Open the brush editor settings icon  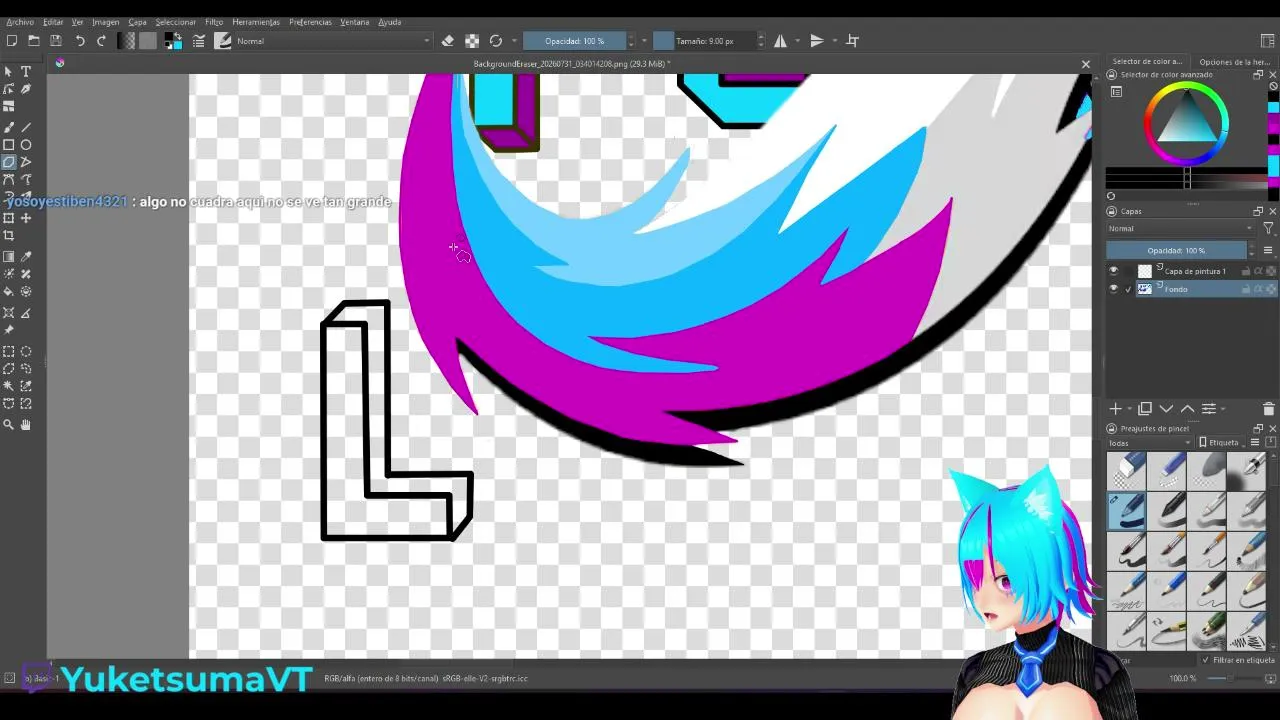pyautogui.click(x=199, y=41)
